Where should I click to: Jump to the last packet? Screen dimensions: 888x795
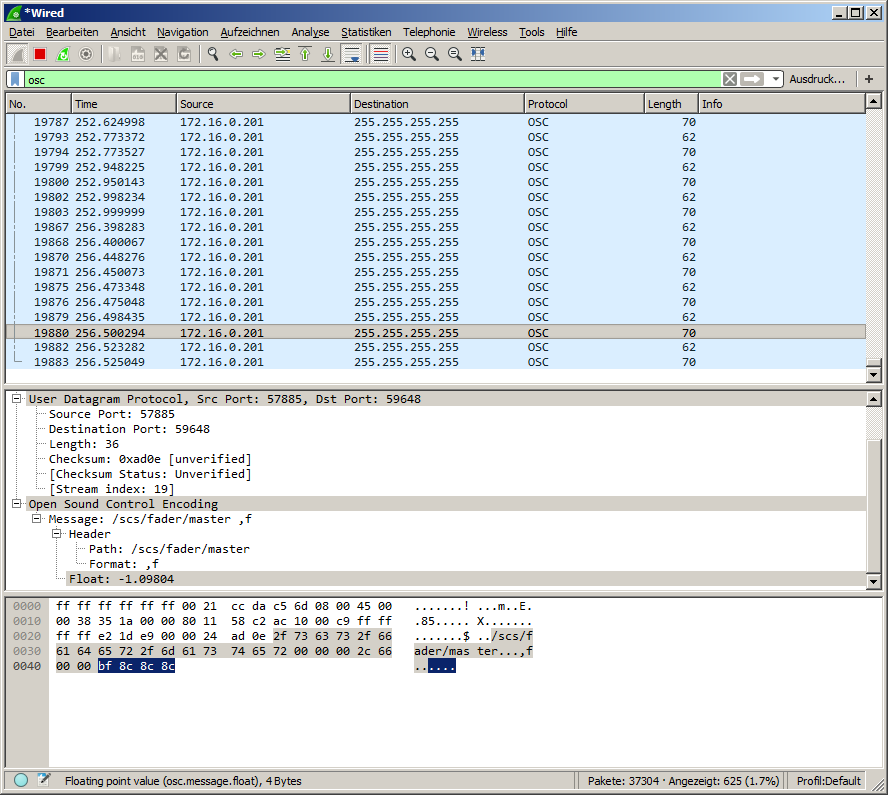(328, 54)
